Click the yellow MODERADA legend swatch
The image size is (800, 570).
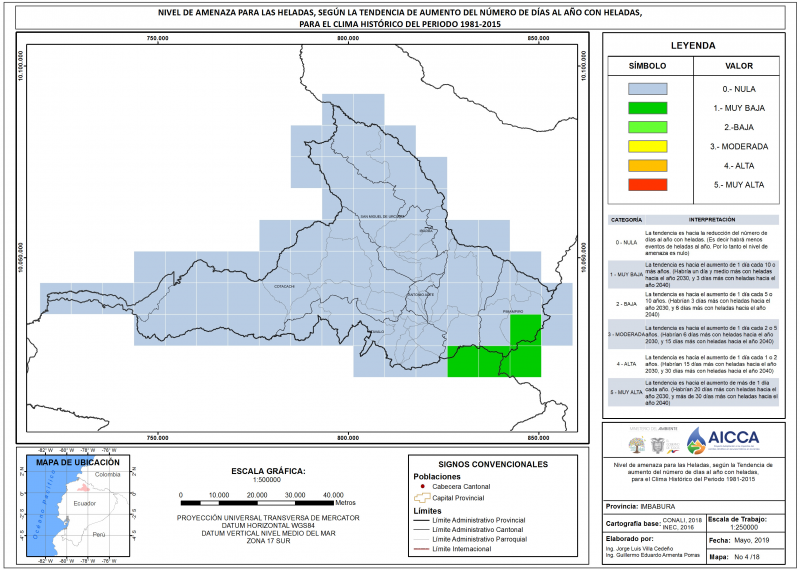[x=647, y=146]
